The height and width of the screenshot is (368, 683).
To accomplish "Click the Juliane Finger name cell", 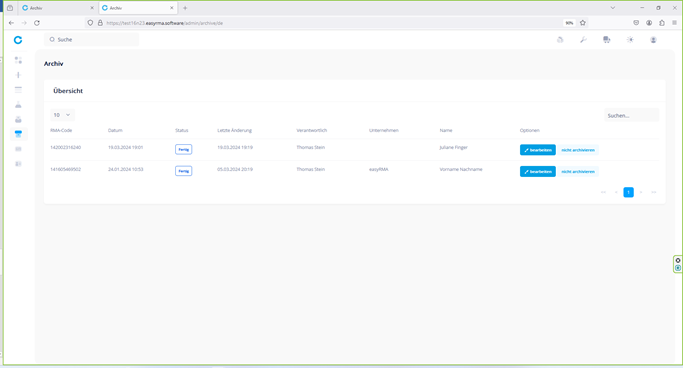I will [x=453, y=147].
